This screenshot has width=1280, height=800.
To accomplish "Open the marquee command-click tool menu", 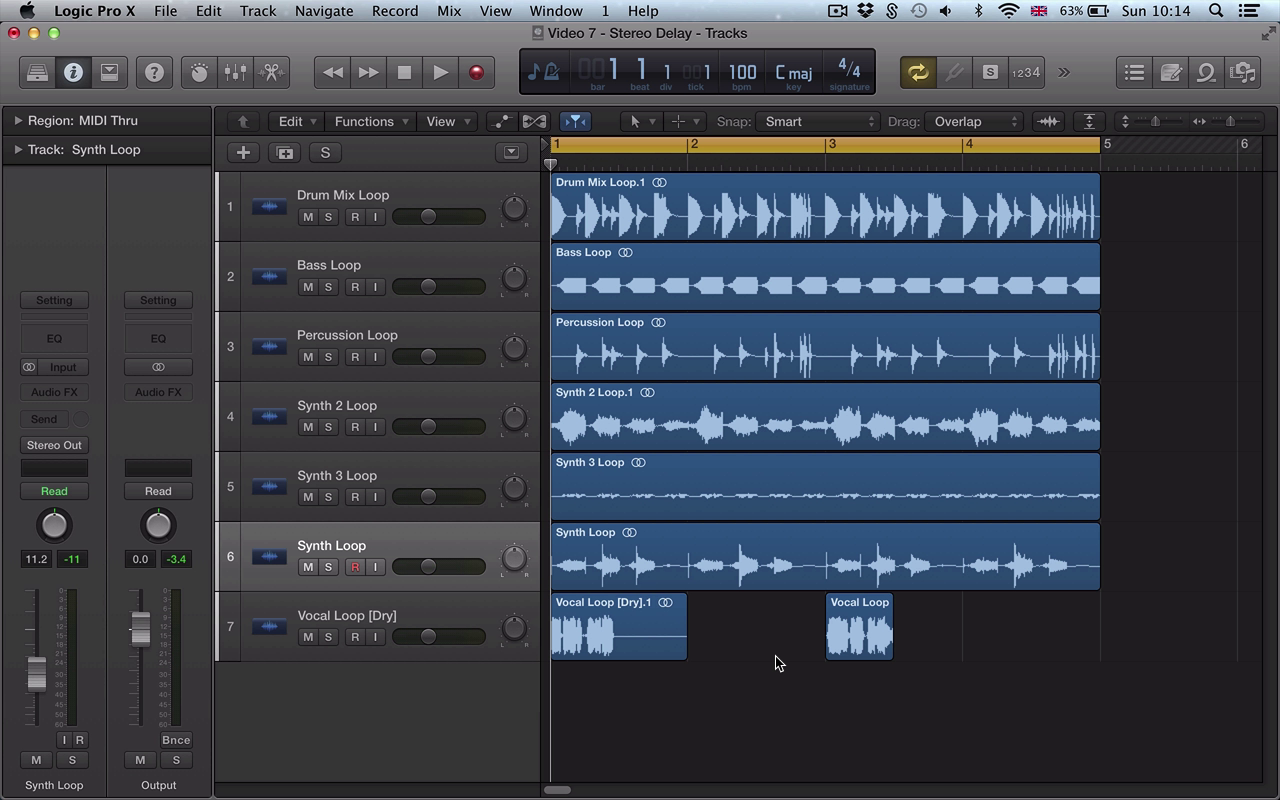I will pyautogui.click(x=685, y=121).
